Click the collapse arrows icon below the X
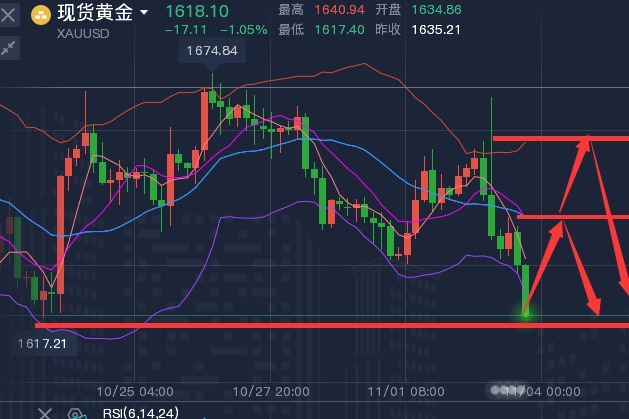This screenshot has height=419, width=629. (9, 47)
